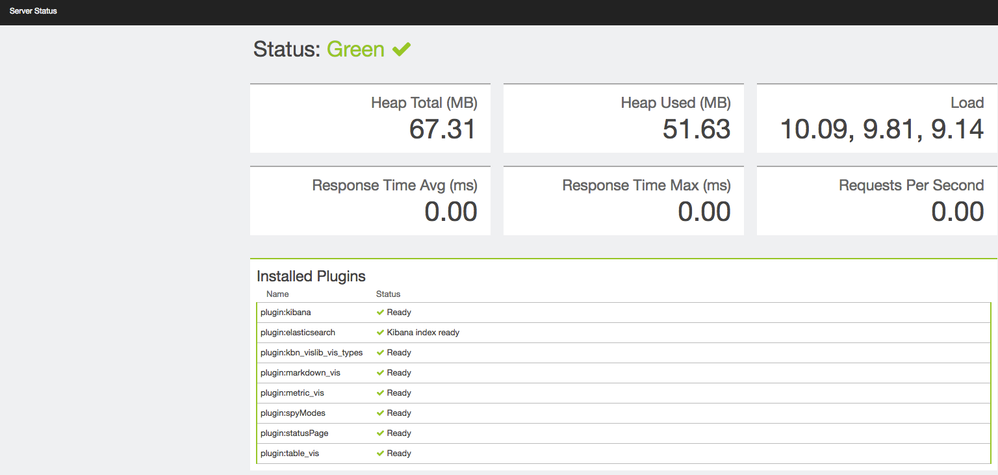
Task: Click the checkmark icon for plugin:elasticsearch
Action: point(381,333)
